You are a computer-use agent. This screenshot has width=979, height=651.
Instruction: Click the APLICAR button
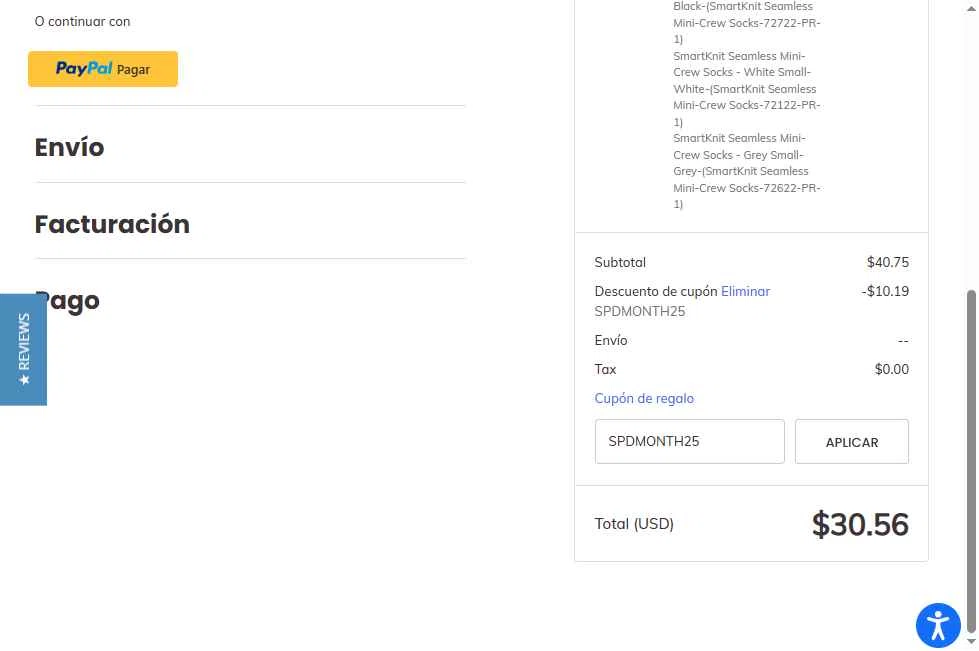click(852, 441)
